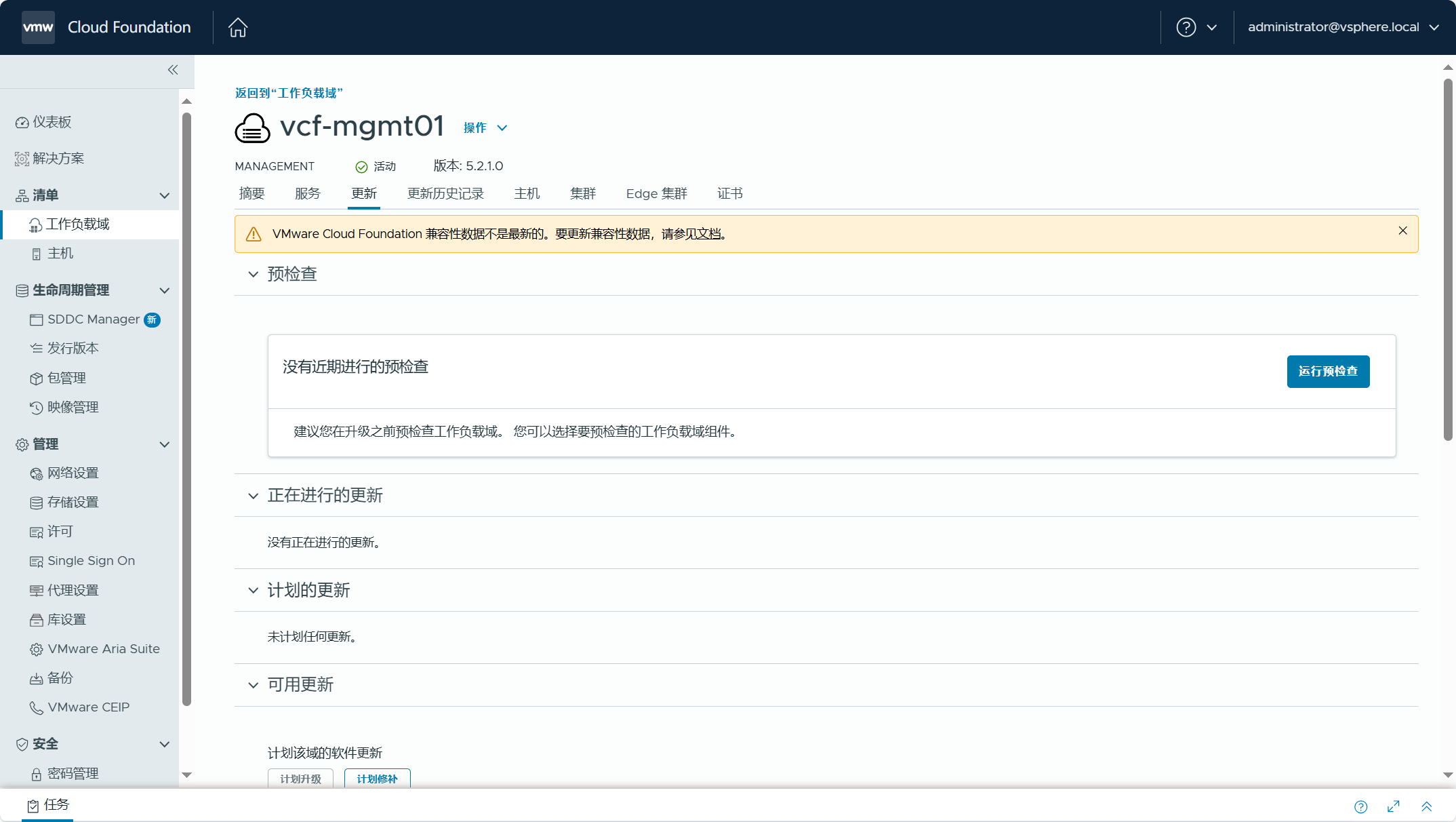Open the help question mark menu
The width and height of the screenshot is (1456, 822).
tap(1197, 27)
